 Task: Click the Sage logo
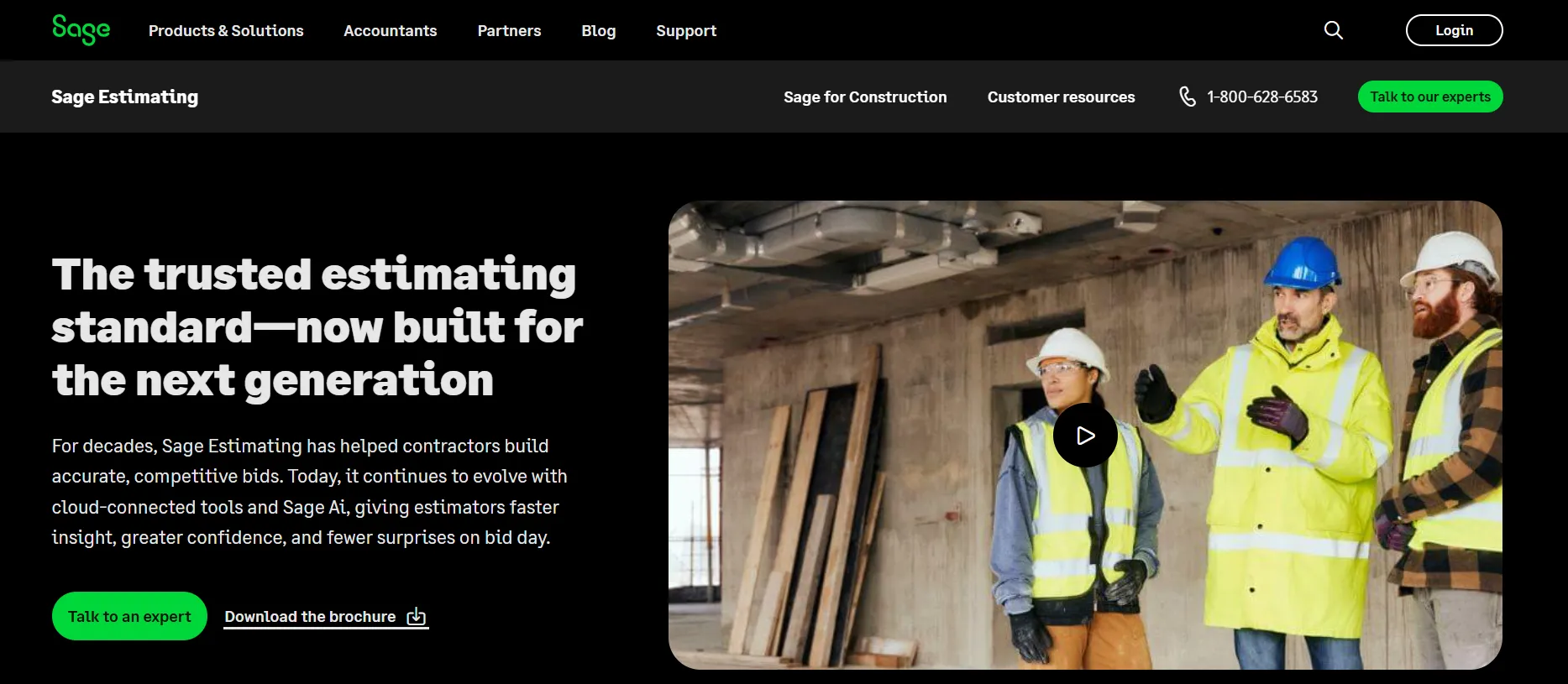tap(81, 29)
